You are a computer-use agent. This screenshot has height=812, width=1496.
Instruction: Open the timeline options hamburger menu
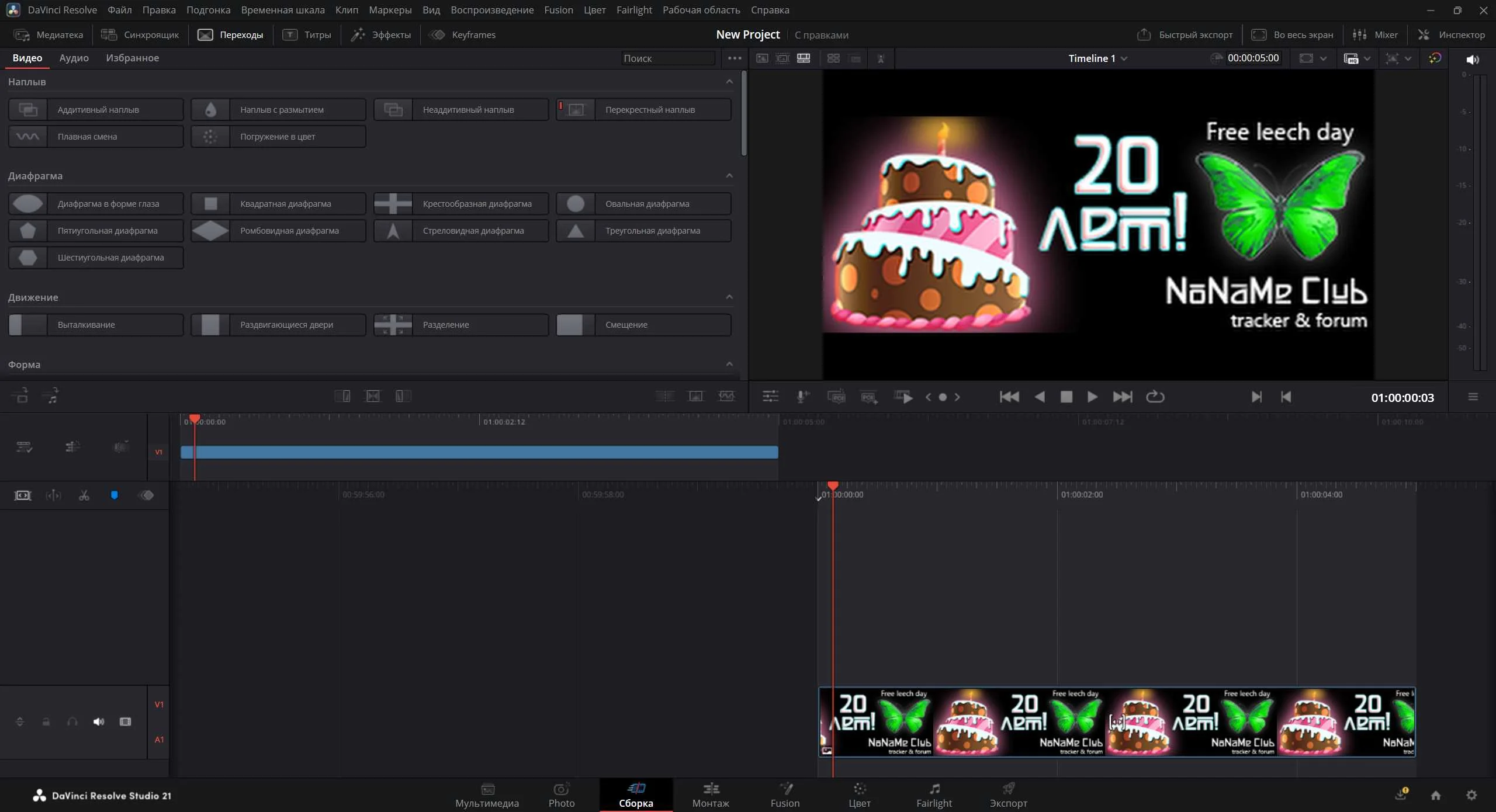pyautogui.click(x=1473, y=397)
